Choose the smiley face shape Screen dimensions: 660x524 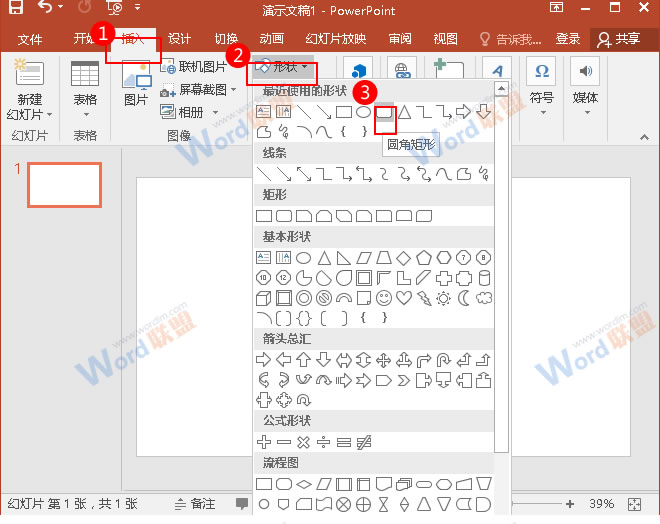[384, 297]
